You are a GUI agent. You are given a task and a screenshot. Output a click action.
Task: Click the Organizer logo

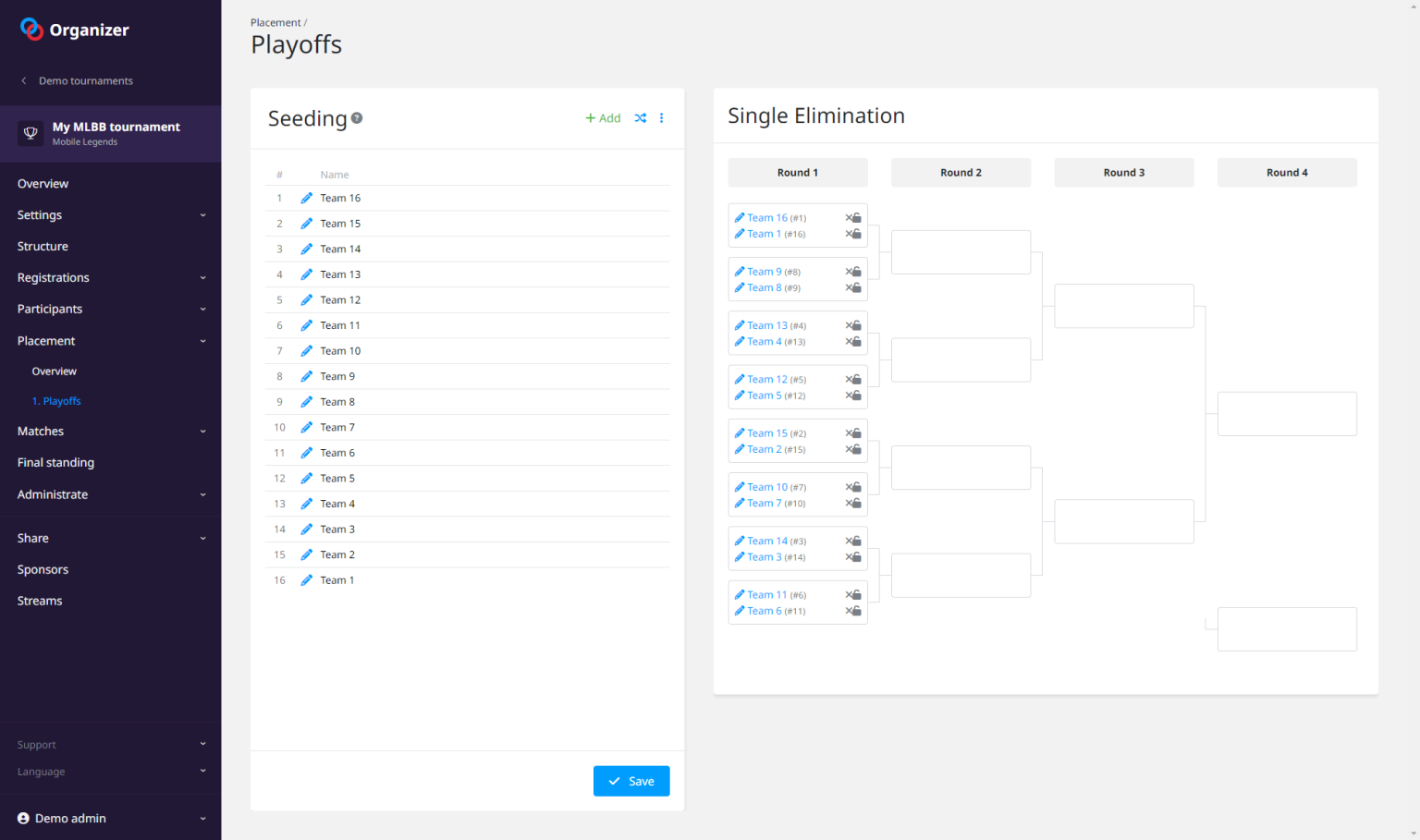point(75,30)
